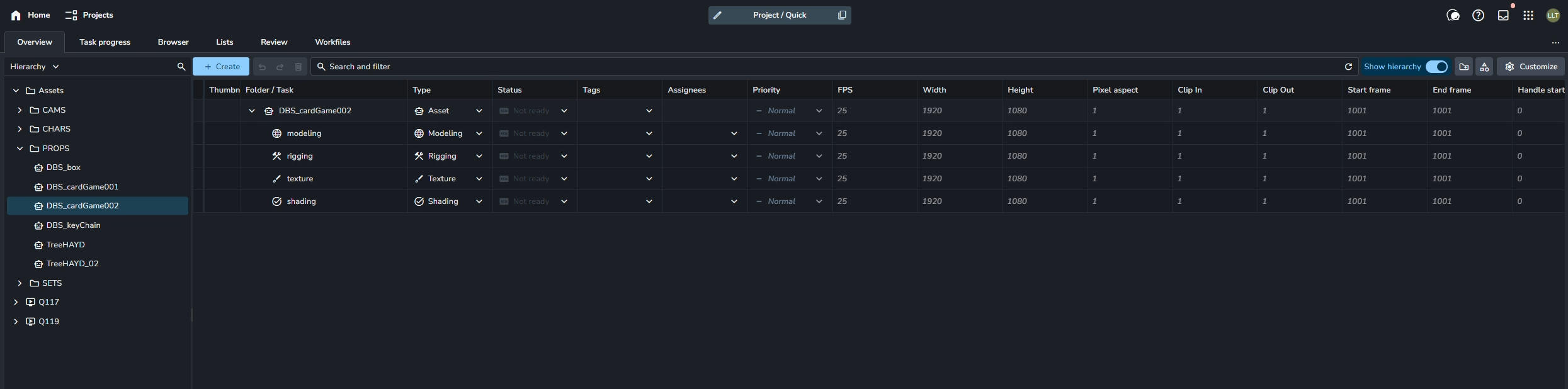Open the three-dot overflow menu right of tabs
The image size is (1568, 389).
1555,43
